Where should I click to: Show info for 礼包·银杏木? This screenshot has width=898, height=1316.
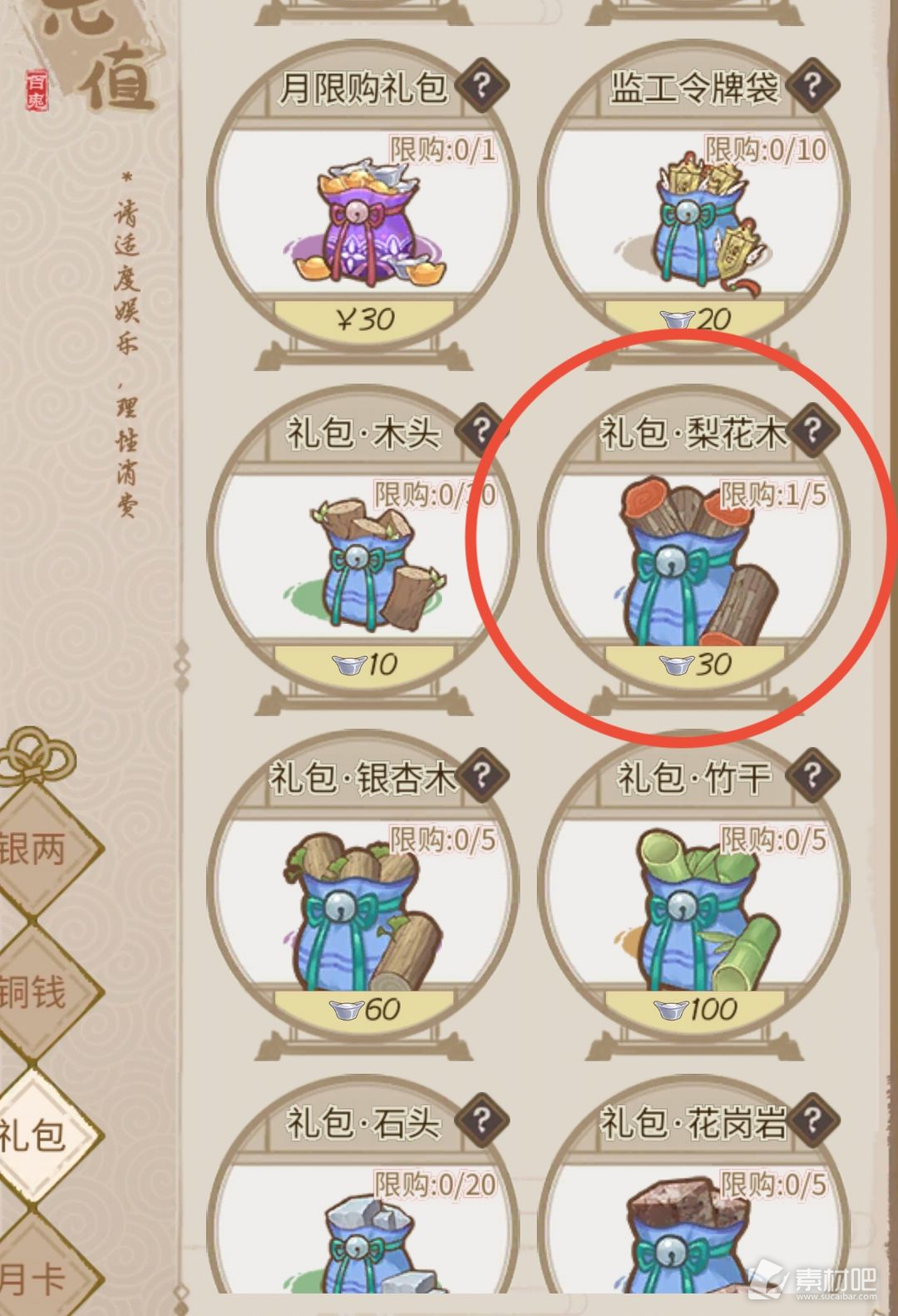[481, 774]
